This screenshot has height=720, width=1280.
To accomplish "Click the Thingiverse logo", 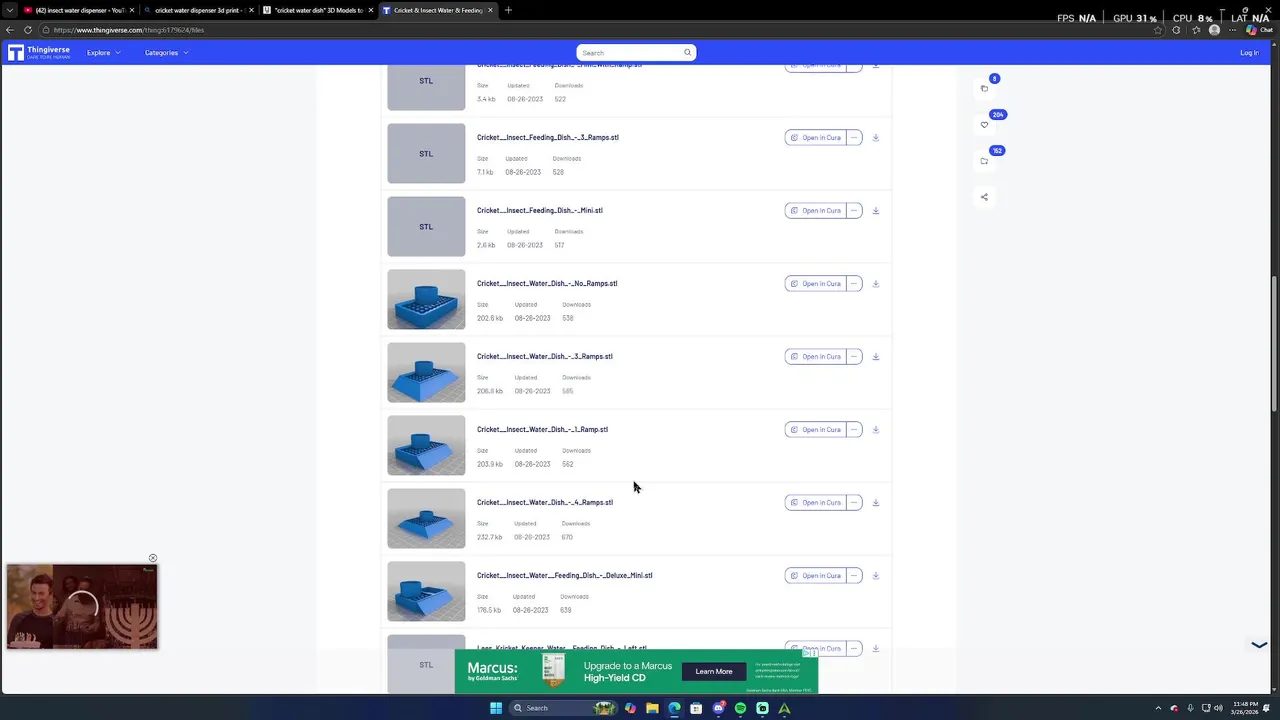I will pyautogui.click(x=39, y=52).
